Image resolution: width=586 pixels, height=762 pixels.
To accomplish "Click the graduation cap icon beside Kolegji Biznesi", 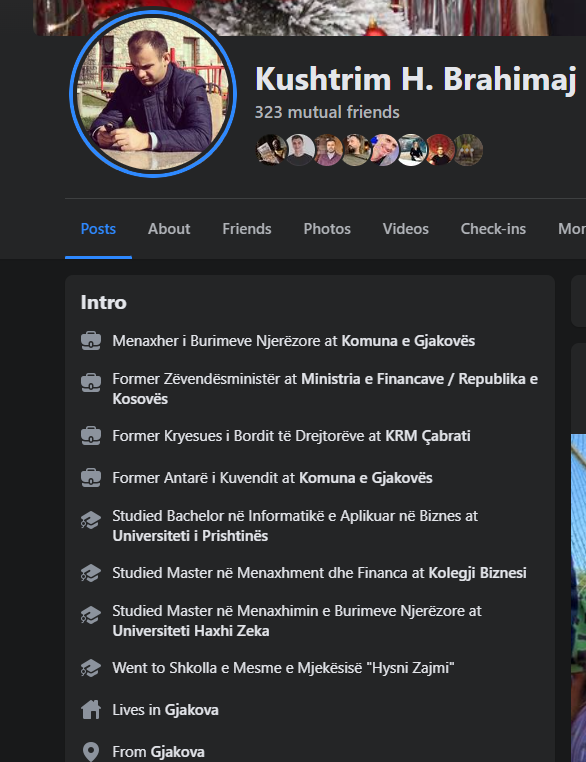I will point(91,573).
